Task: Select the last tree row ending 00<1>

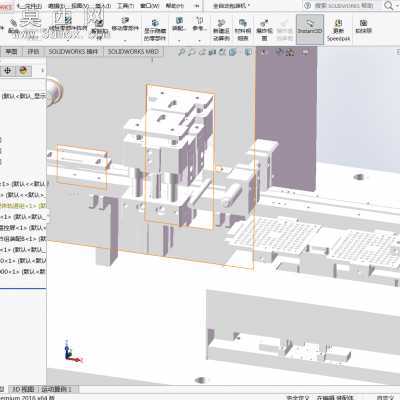Action: (23, 272)
